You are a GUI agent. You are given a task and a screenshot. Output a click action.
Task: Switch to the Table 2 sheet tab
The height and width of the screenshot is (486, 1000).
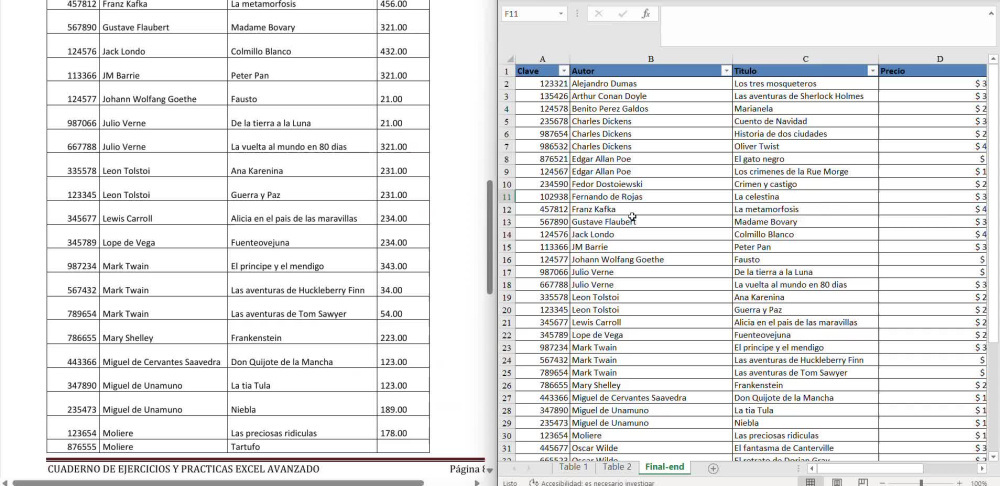tap(617, 467)
